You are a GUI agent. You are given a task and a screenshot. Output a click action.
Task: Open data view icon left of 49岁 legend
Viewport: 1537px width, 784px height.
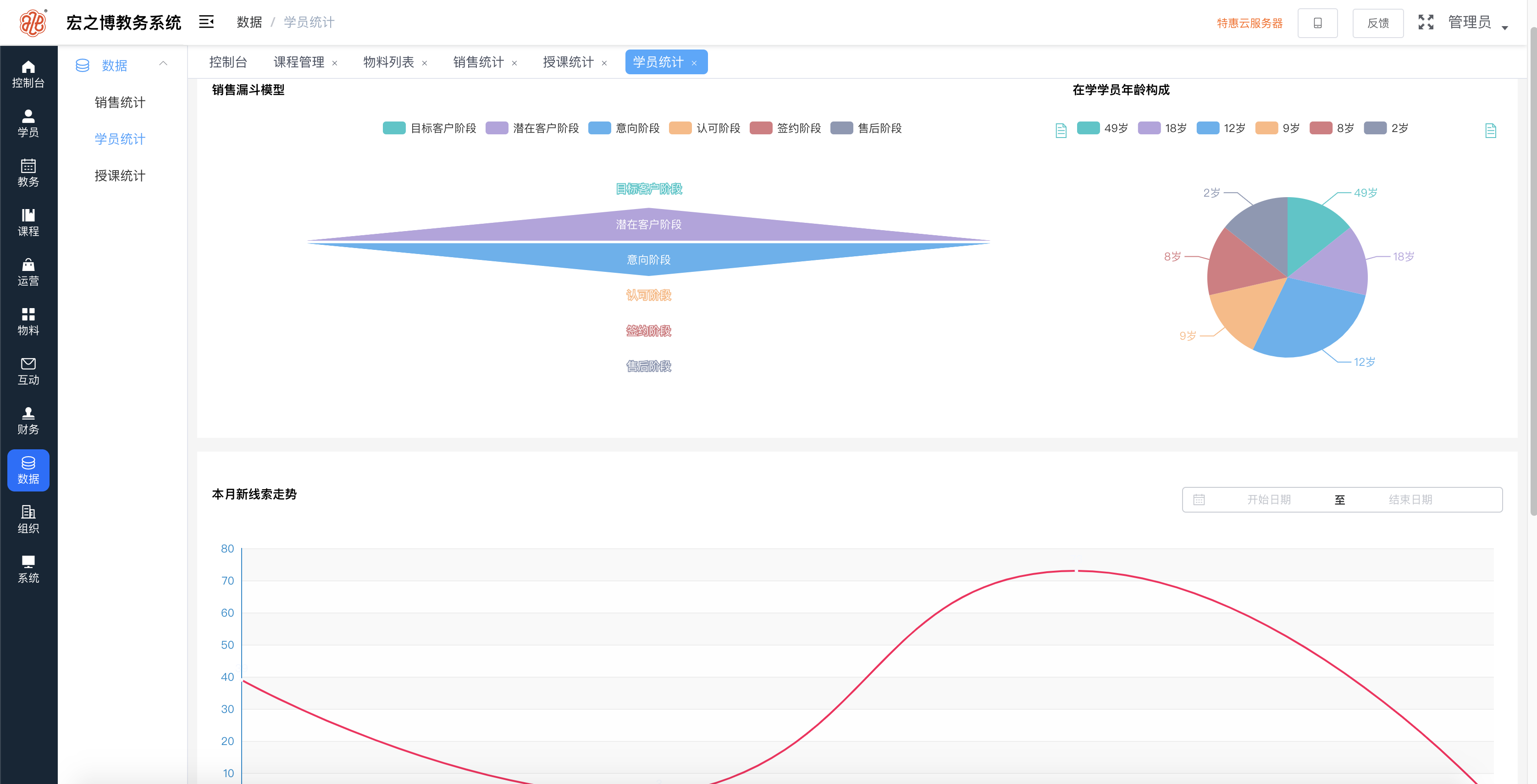(x=1061, y=130)
